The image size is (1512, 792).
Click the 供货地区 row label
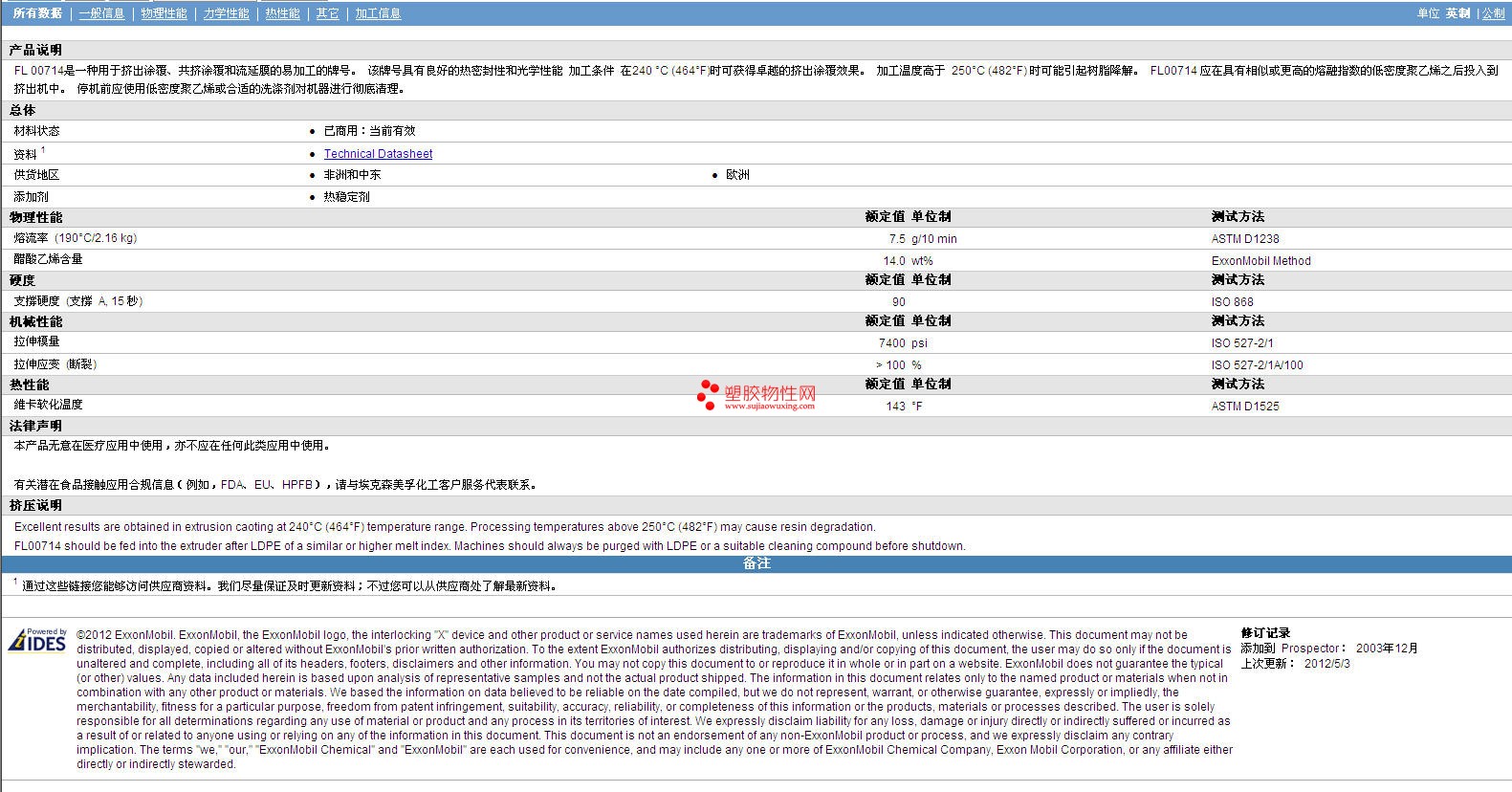36,175
